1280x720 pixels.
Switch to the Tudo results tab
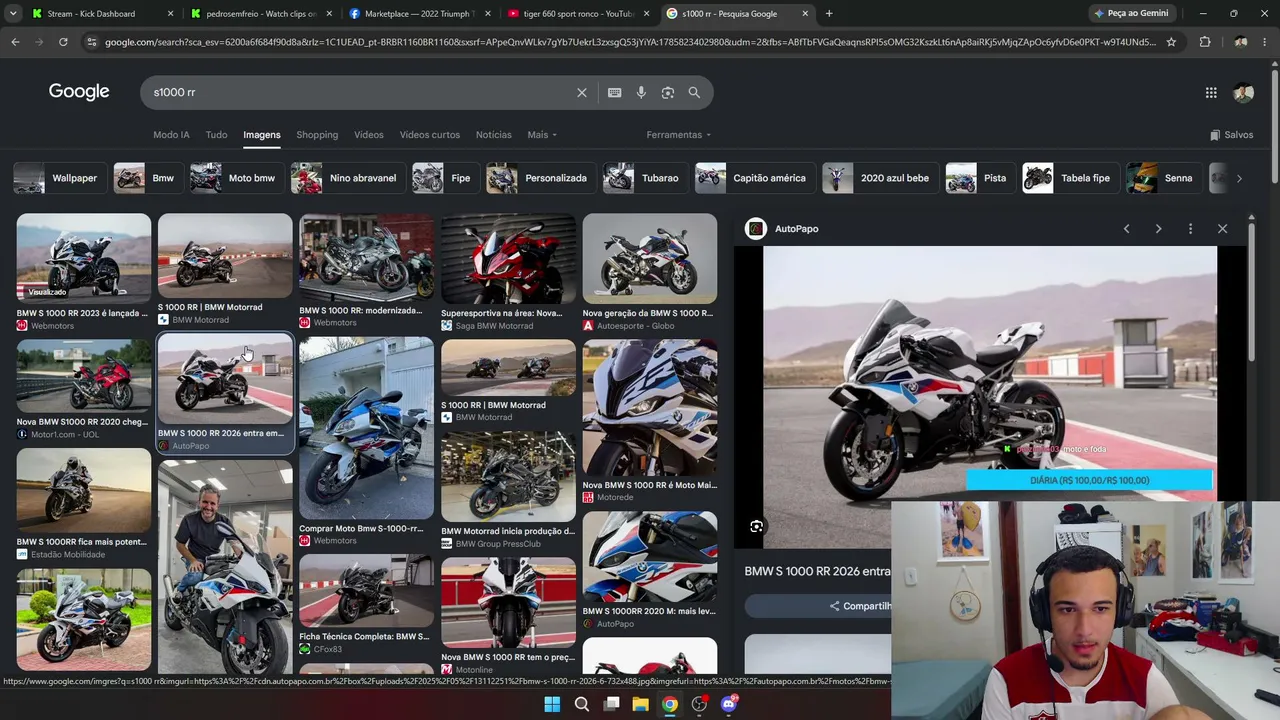tap(216, 135)
